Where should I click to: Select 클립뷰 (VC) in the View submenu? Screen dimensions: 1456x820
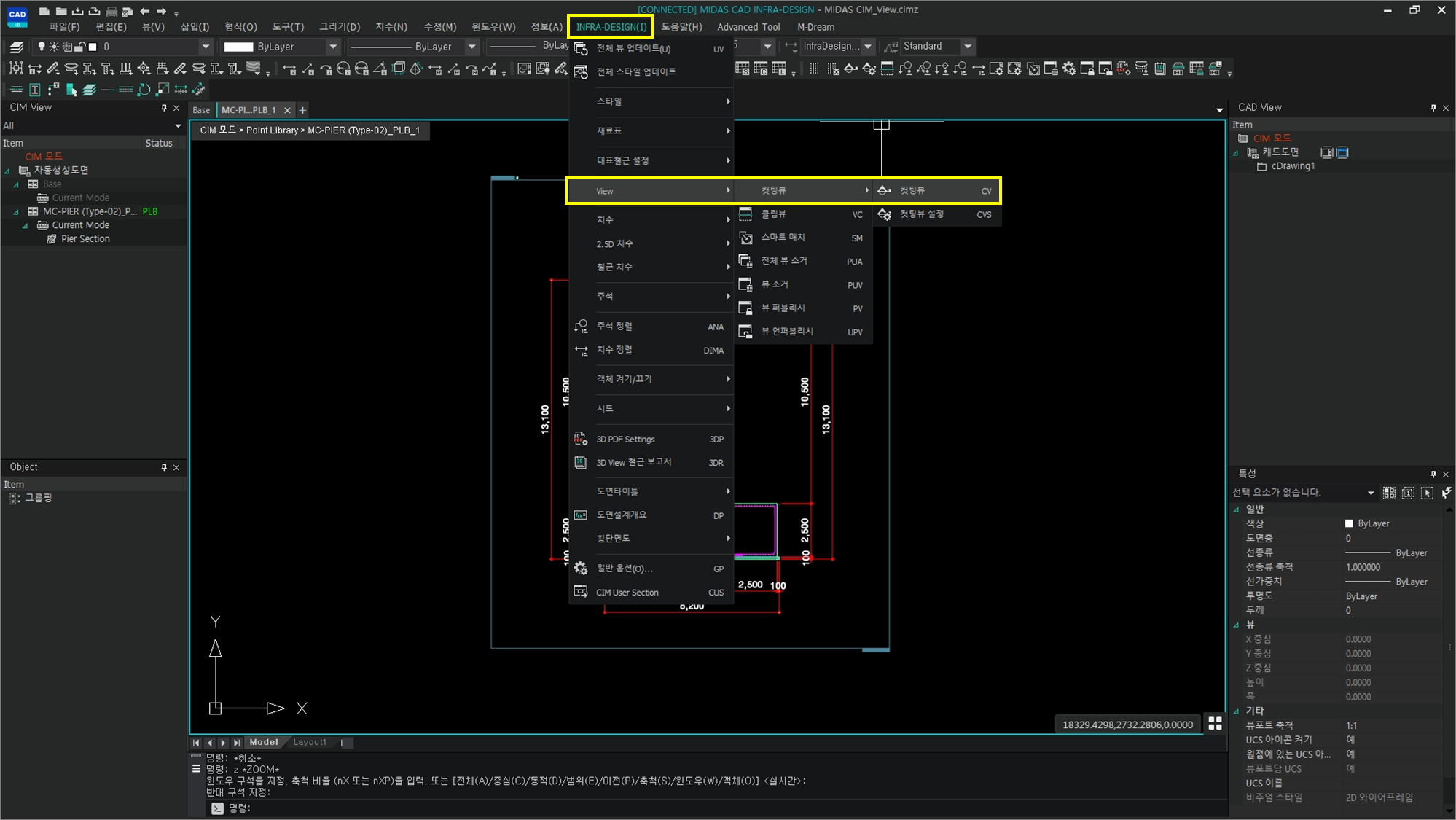(802, 214)
